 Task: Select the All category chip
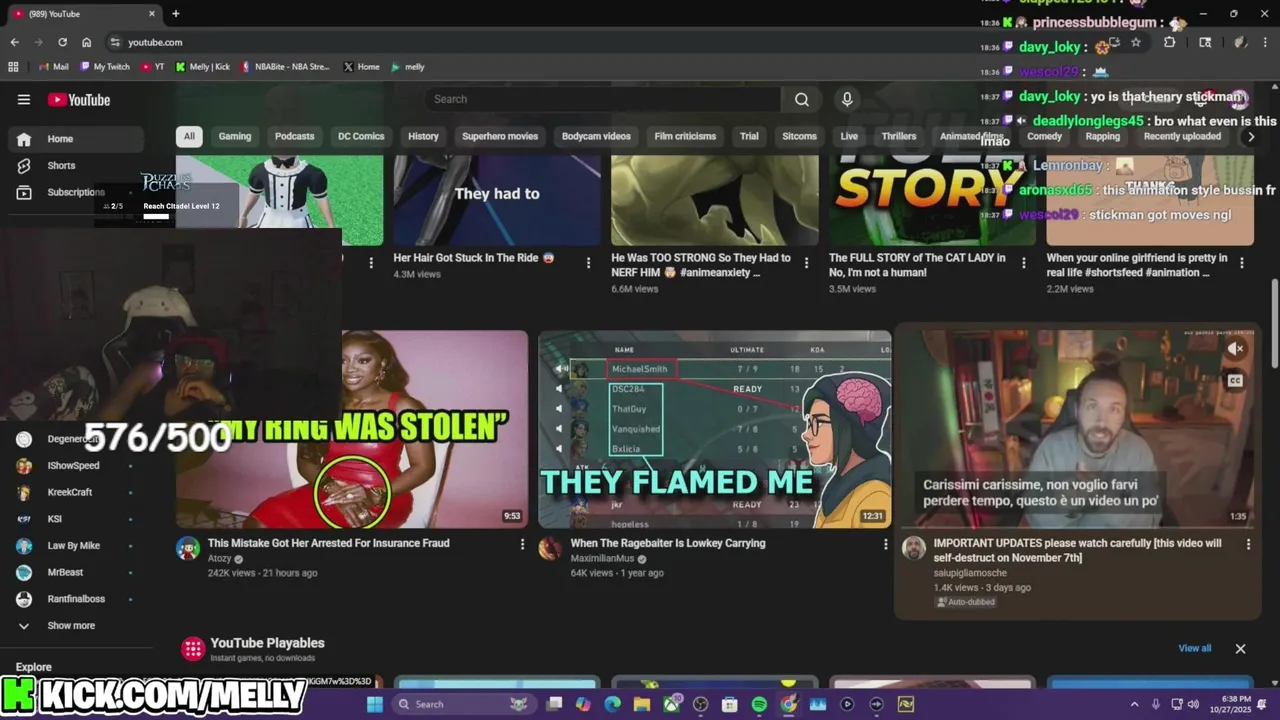[189, 136]
